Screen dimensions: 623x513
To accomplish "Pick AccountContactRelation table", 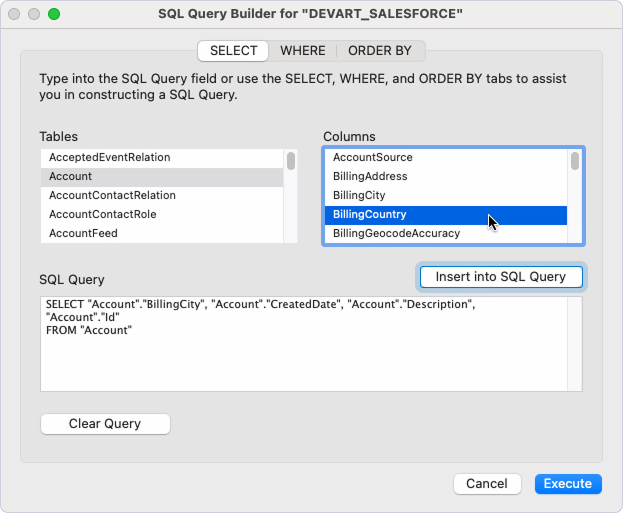I will 162,195.
